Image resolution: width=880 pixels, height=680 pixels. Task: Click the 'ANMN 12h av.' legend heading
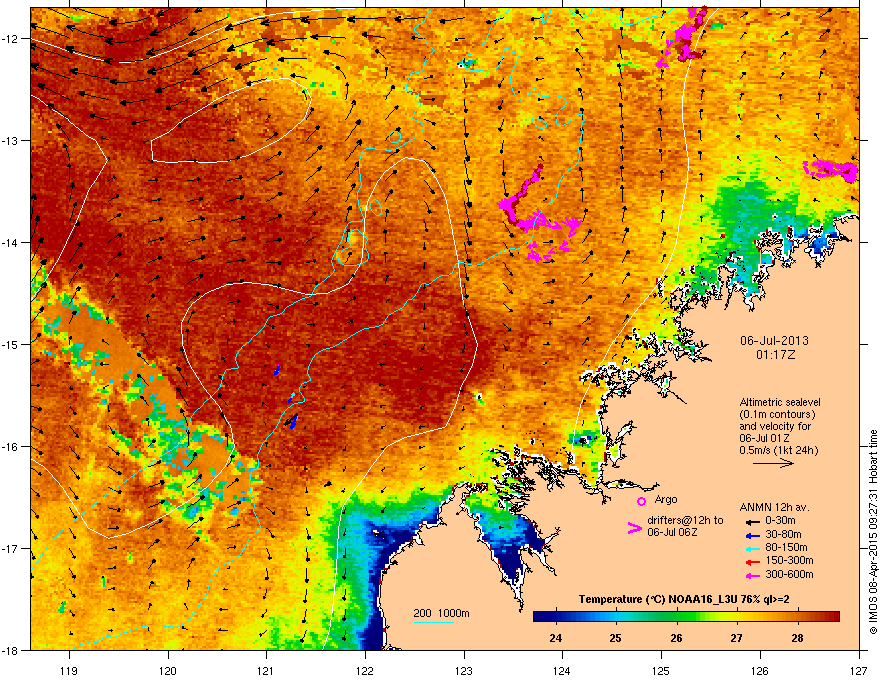(774, 507)
